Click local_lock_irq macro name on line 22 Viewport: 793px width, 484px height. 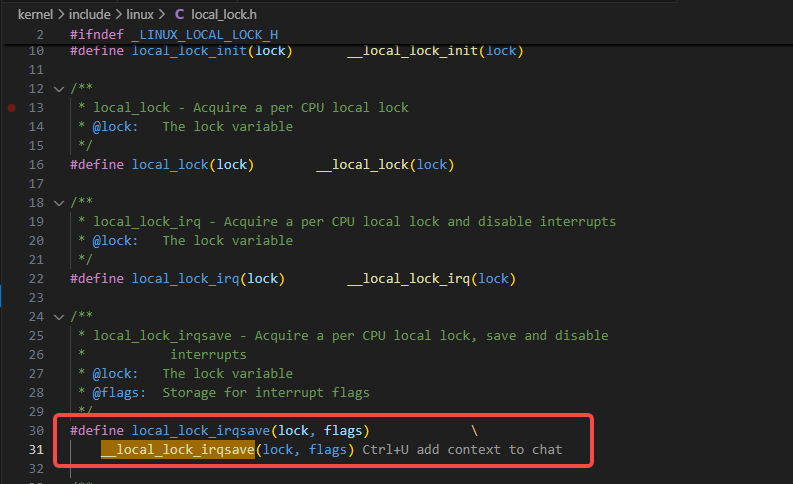pyautogui.click(x=186, y=279)
